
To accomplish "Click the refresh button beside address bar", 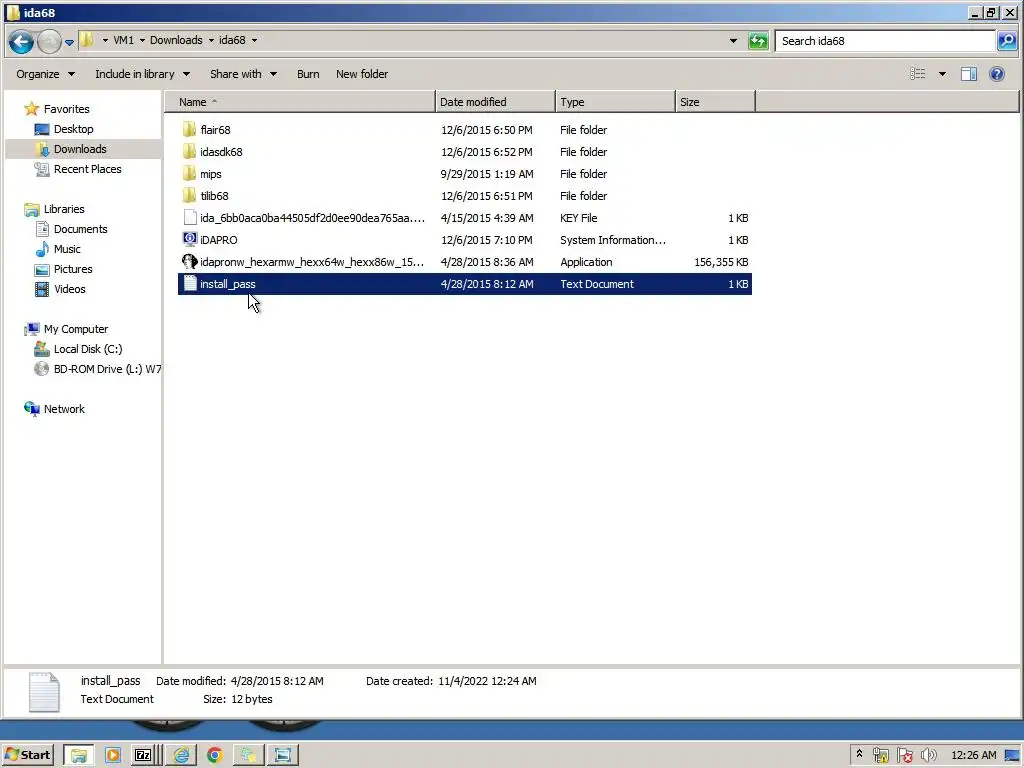I will (758, 40).
